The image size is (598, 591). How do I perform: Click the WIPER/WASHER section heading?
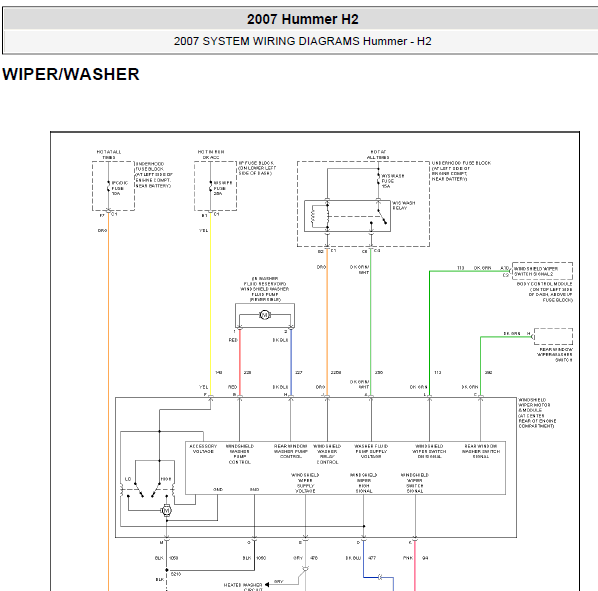(71, 74)
